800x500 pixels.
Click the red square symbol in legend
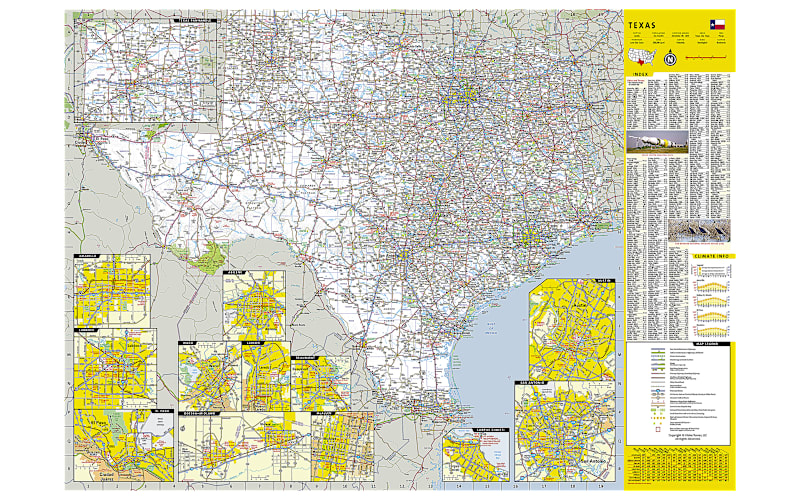pos(658,429)
